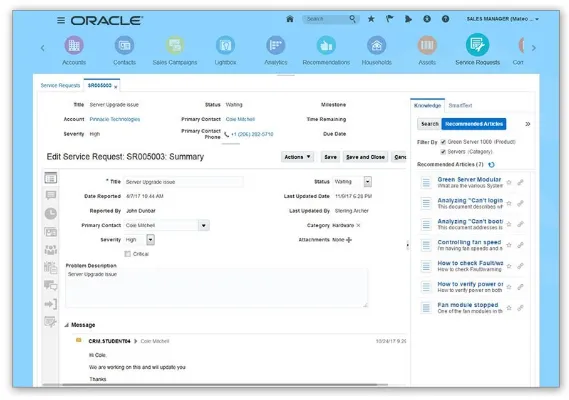The width and height of the screenshot is (569, 400).
Task: Select the Summary sidebar icon
Action: click(51, 178)
